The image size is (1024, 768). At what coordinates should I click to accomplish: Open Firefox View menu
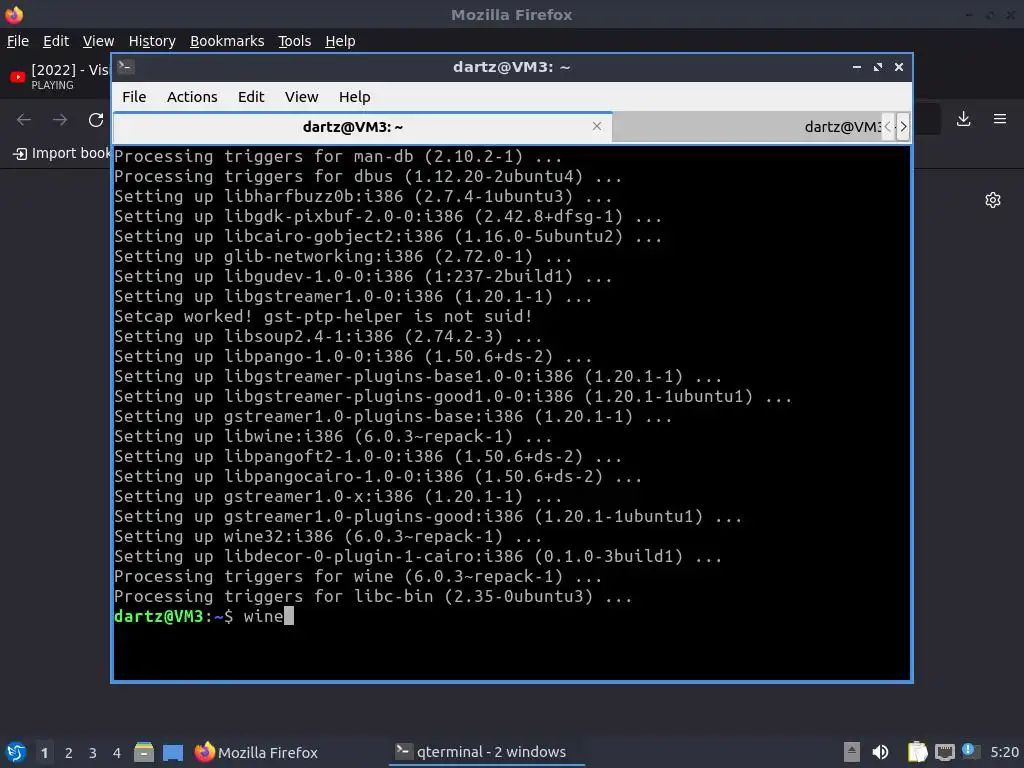point(98,41)
